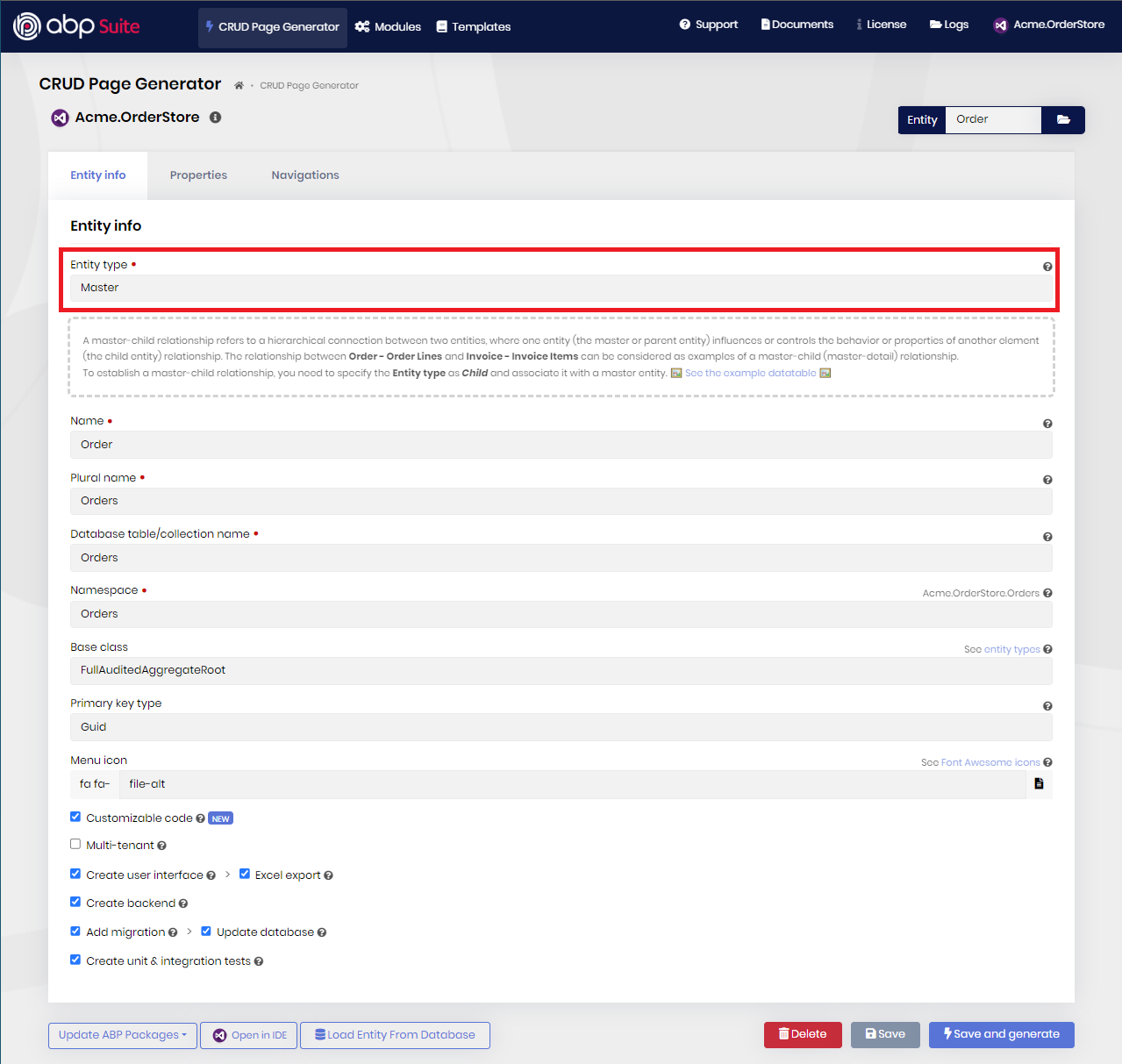1122x1064 pixels.
Task: Click help icon beside Create backend
Action: tap(182, 903)
